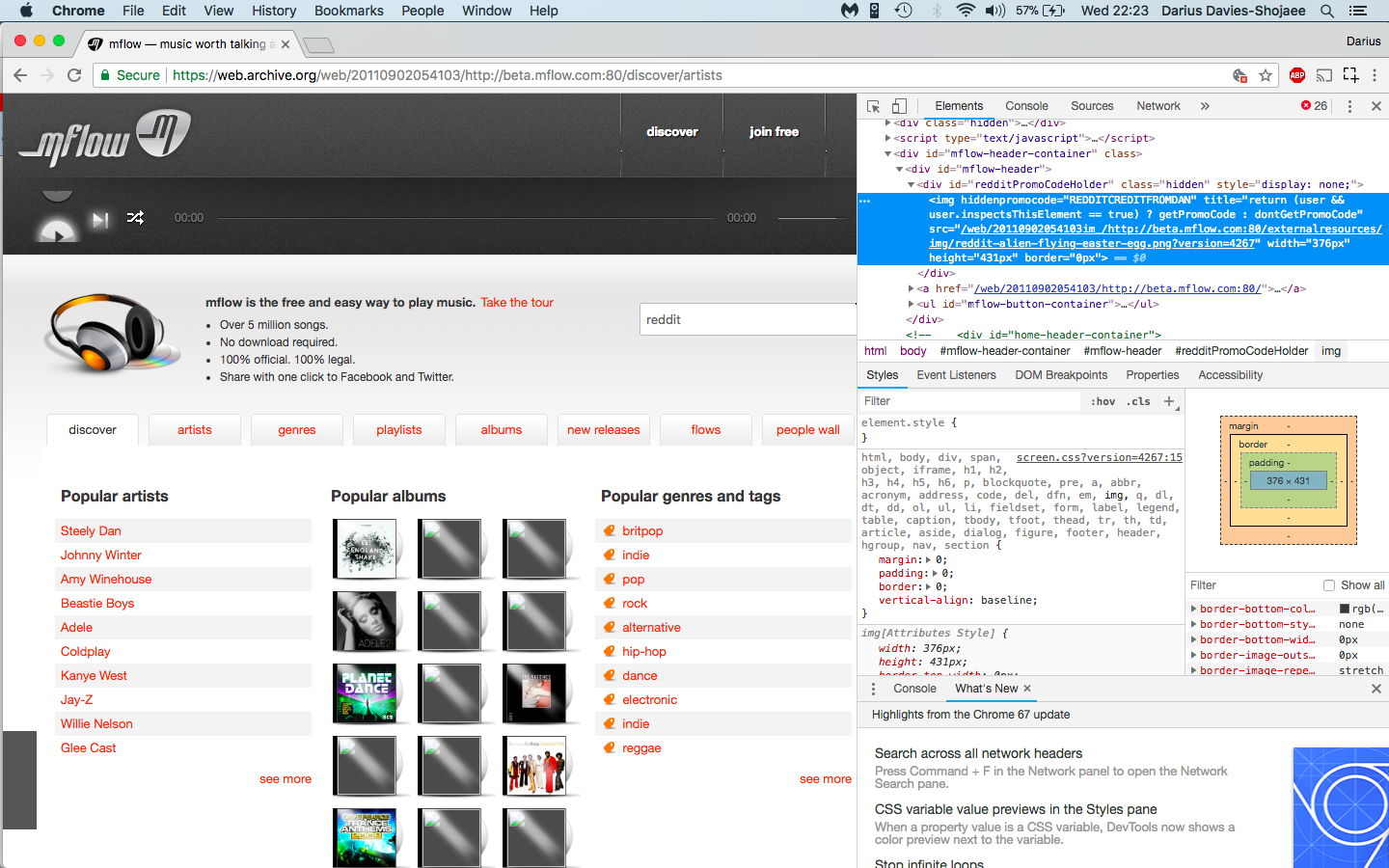Click the Planet Dance album thumbnail
Screen dimensions: 1389x868
tap(365, 693)
